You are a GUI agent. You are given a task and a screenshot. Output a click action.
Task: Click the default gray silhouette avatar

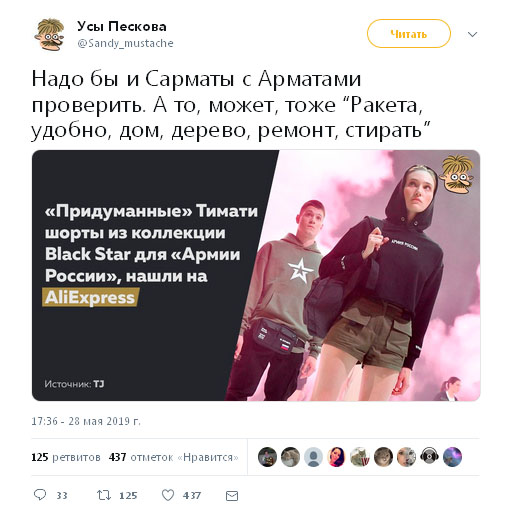point(313,457)
